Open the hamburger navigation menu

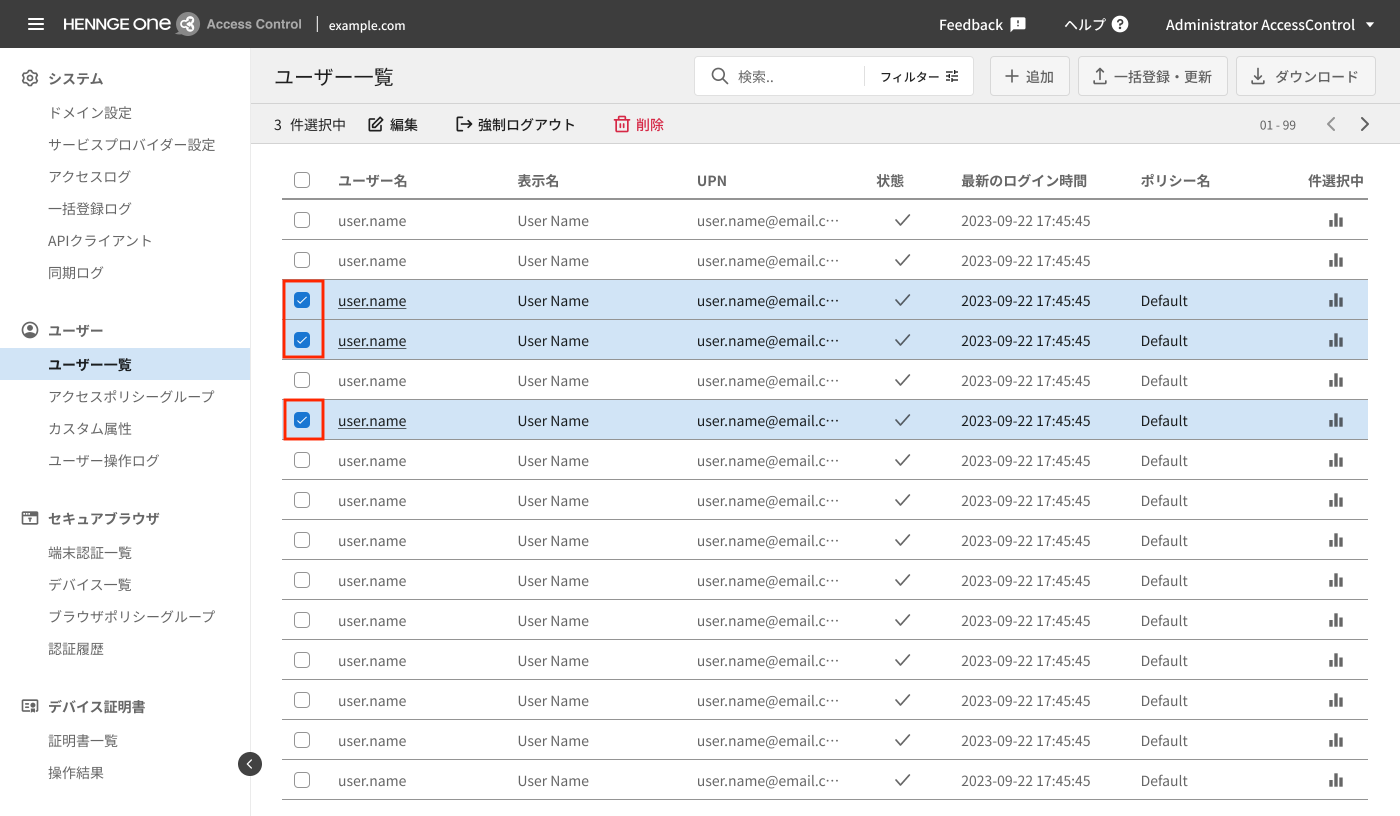[36, 24]
